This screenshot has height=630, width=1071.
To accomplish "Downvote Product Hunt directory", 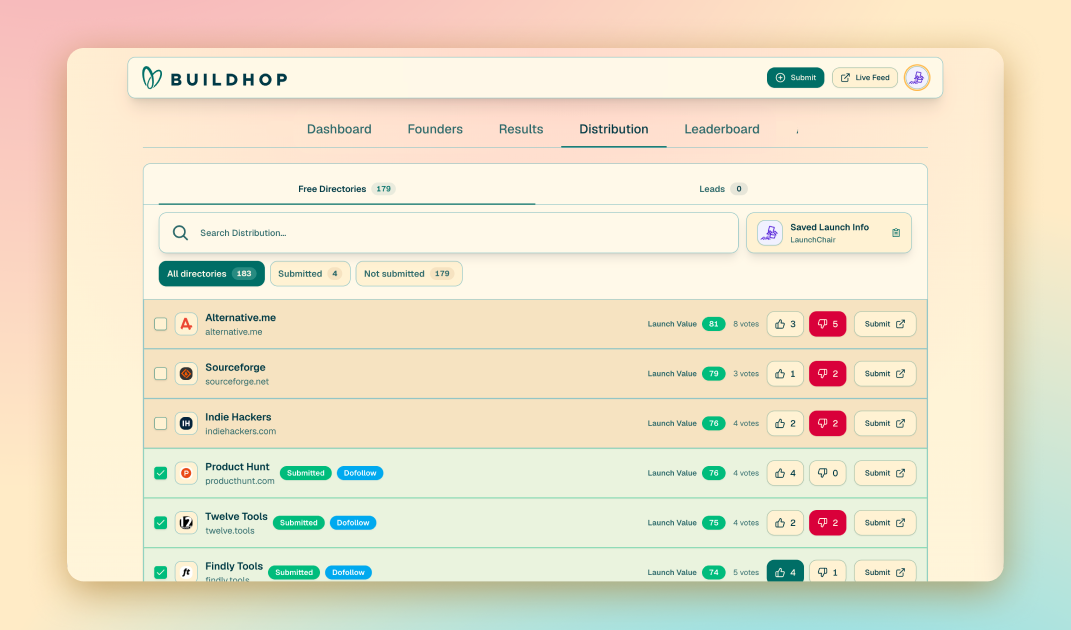I will coord(828,473).
